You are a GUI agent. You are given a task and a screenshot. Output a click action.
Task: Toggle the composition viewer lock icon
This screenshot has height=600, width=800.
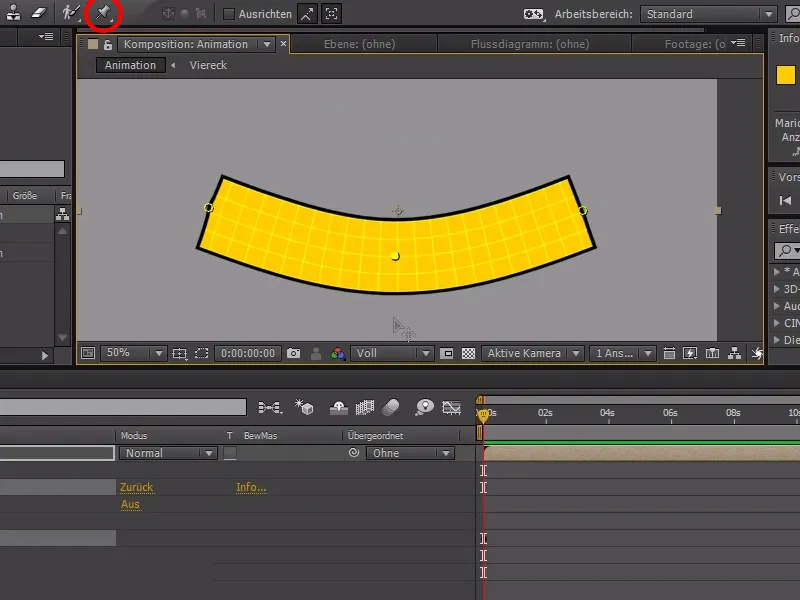(x=108, y=44)
